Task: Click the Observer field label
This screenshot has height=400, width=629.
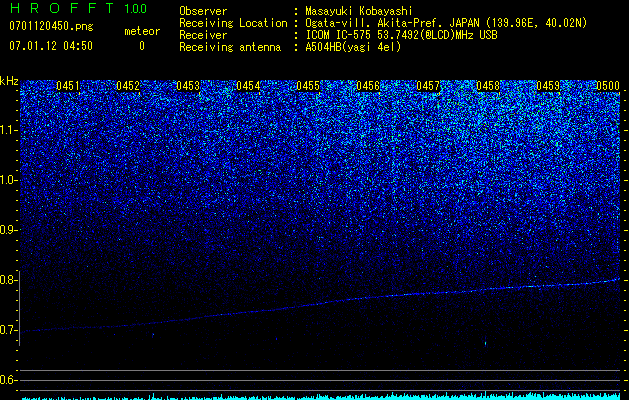Action: click(203, 11)
